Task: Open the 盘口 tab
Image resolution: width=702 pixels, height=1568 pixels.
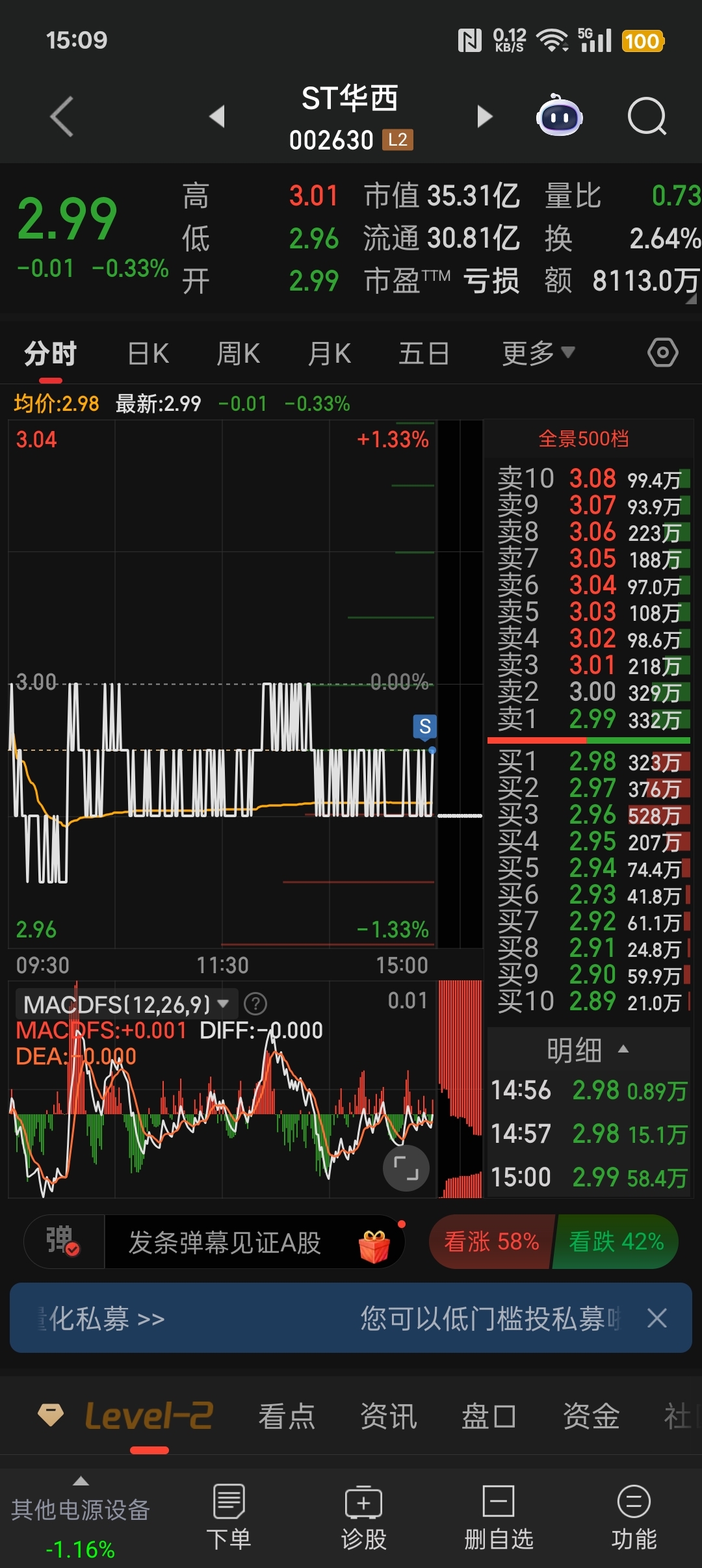Action: 489,1417
